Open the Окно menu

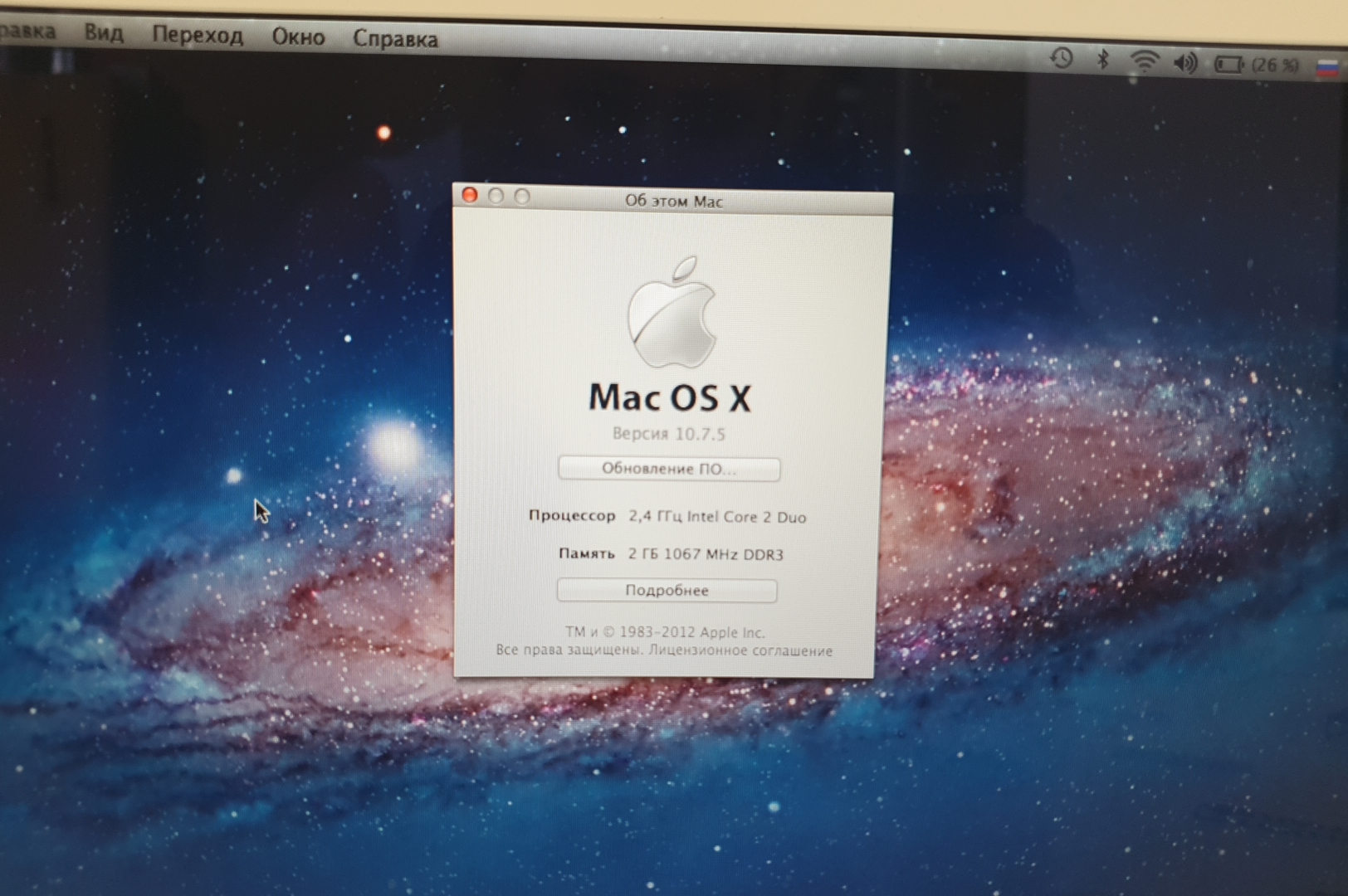[x=298, y=37]
